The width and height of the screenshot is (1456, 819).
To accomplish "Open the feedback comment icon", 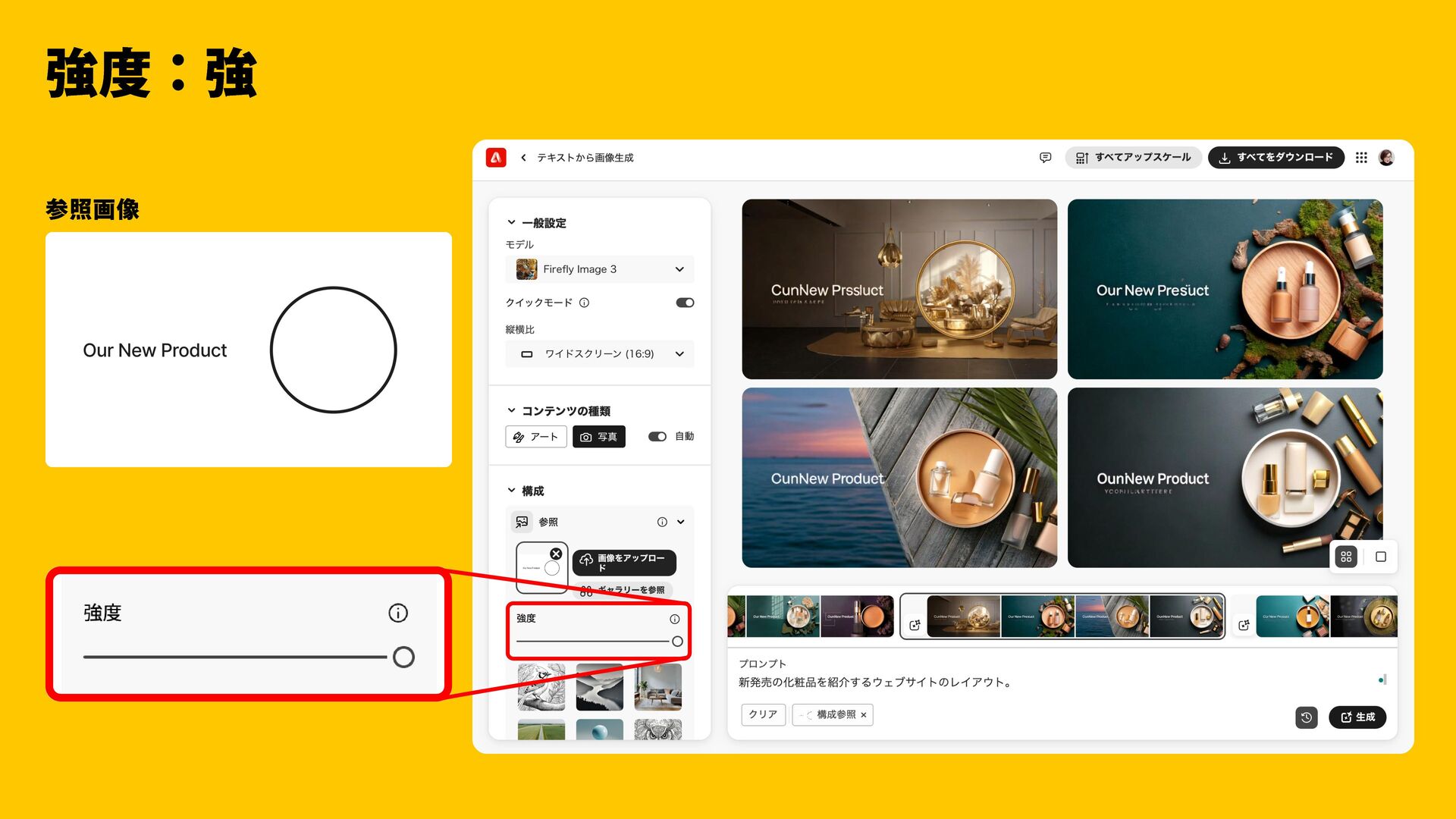I will 1045,158.
